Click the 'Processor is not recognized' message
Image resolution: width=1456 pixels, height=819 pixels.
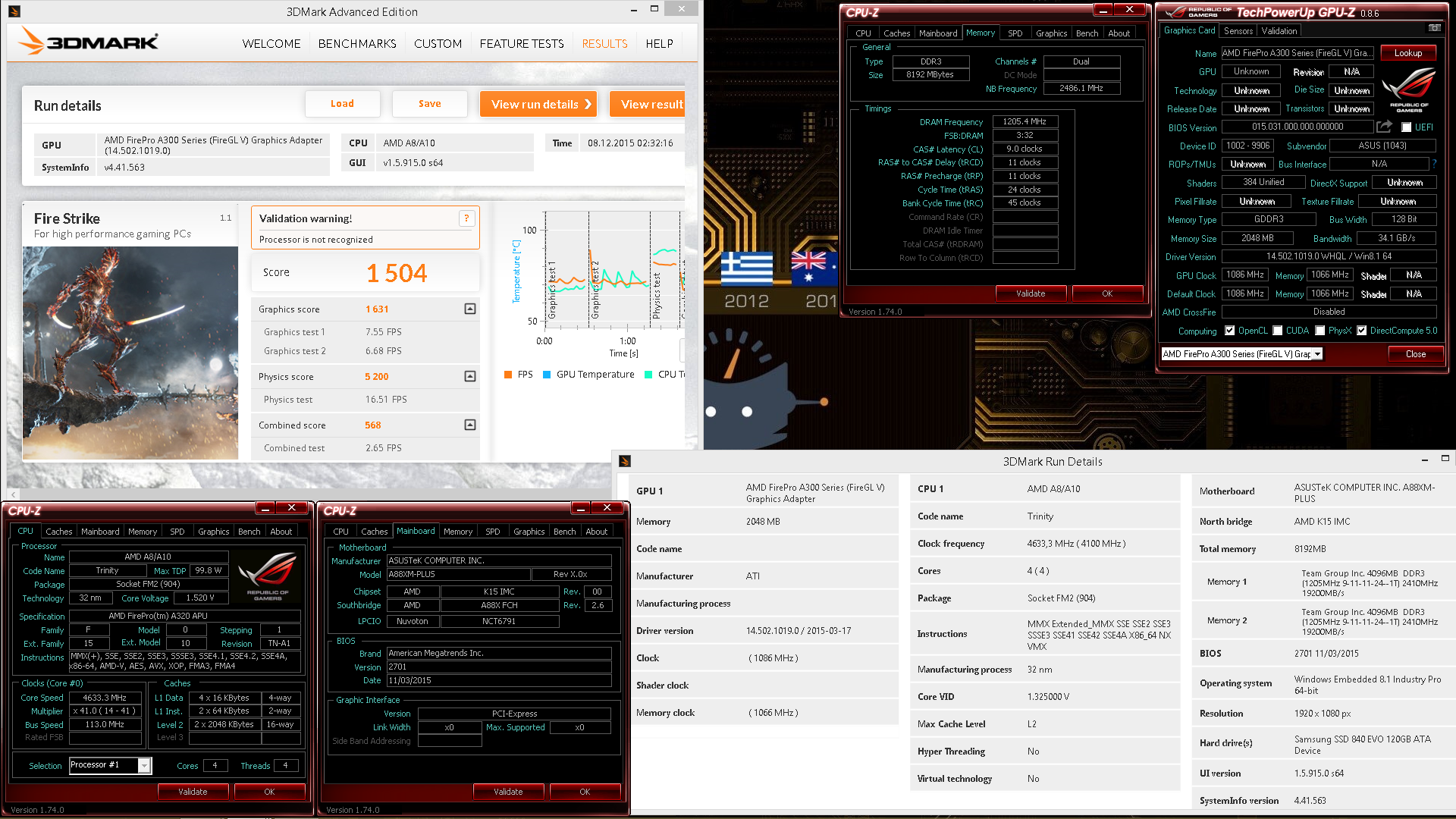(x=316, y=240)
